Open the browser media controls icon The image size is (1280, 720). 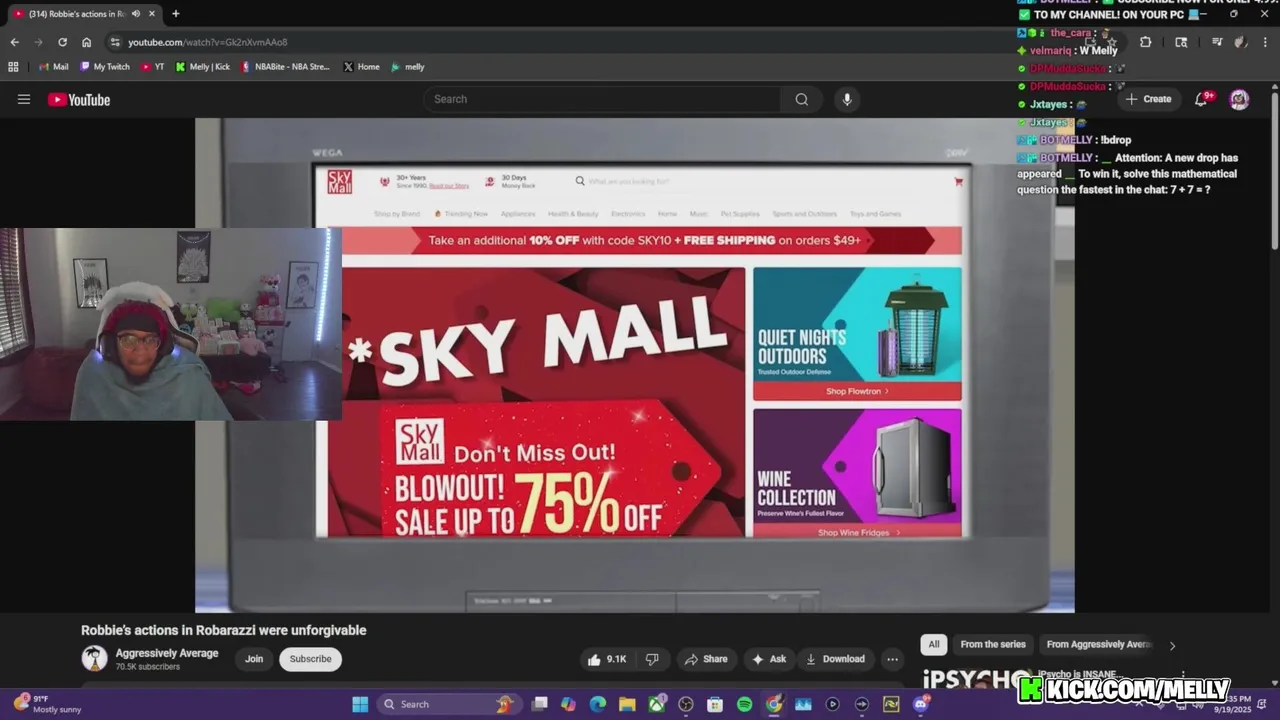[1217, 42]
